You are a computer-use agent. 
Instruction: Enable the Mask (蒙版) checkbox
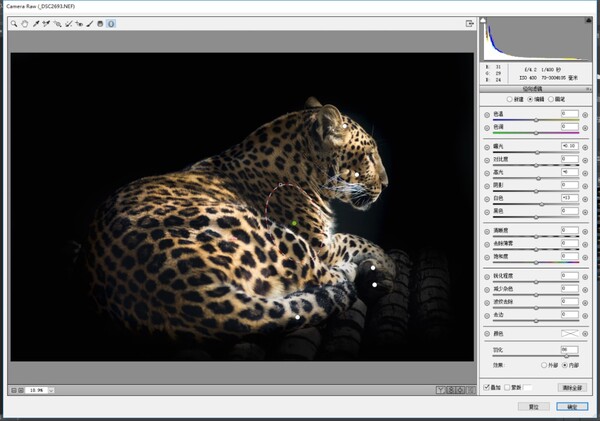(x=507, y=387)
